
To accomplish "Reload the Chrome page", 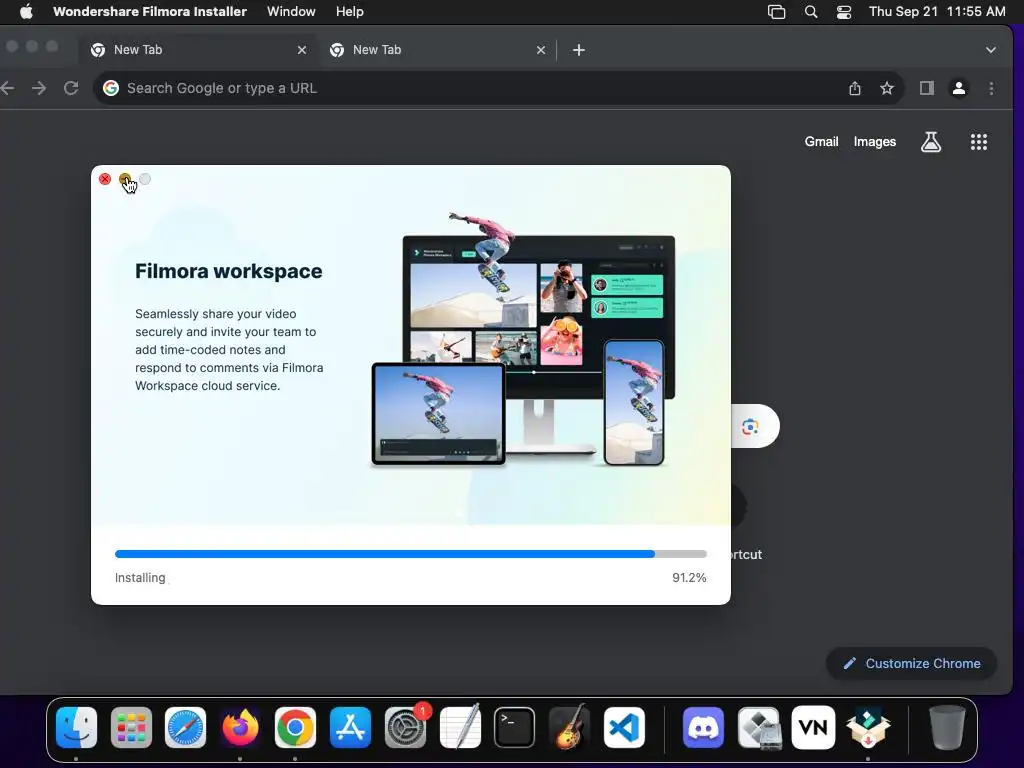I will pos(71,88).
